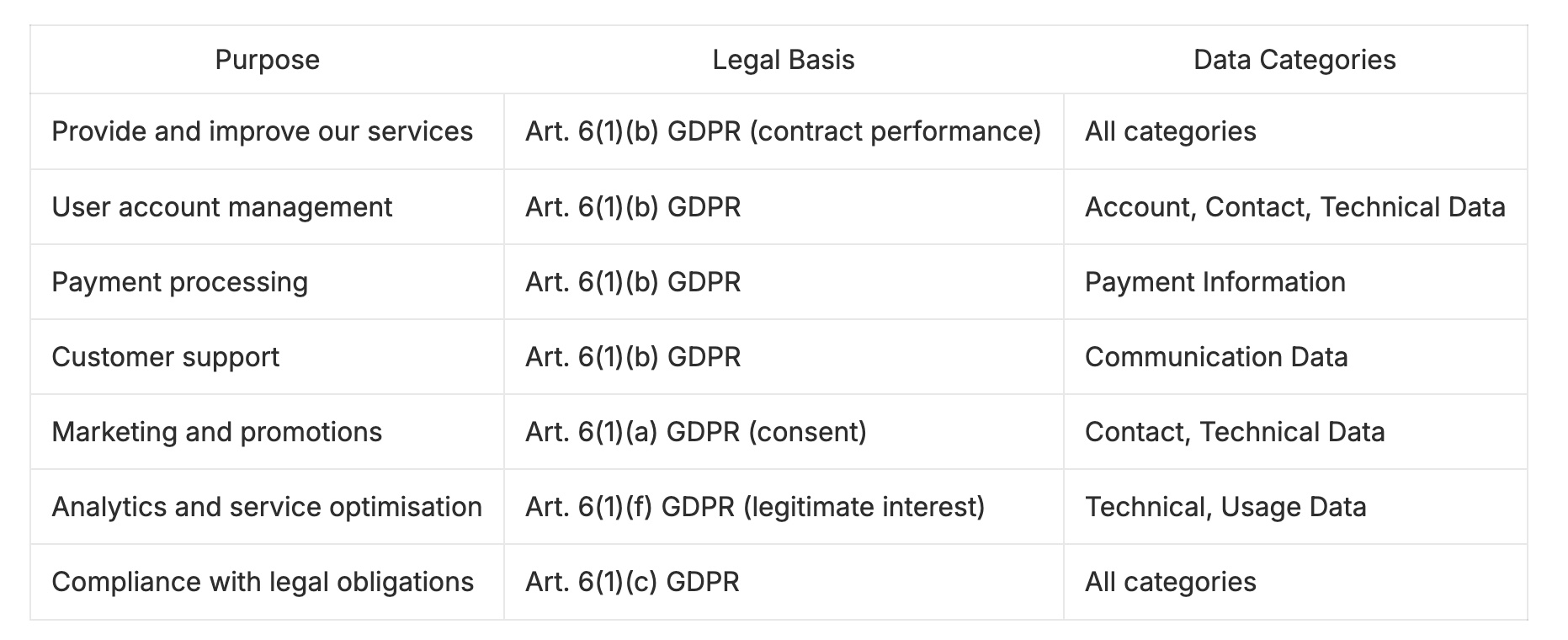This screenshot has width=1568, height=640.
Task: Select the 'Art. 6(1)(c) GDPR' cell
Action: [x=632, y=582]
